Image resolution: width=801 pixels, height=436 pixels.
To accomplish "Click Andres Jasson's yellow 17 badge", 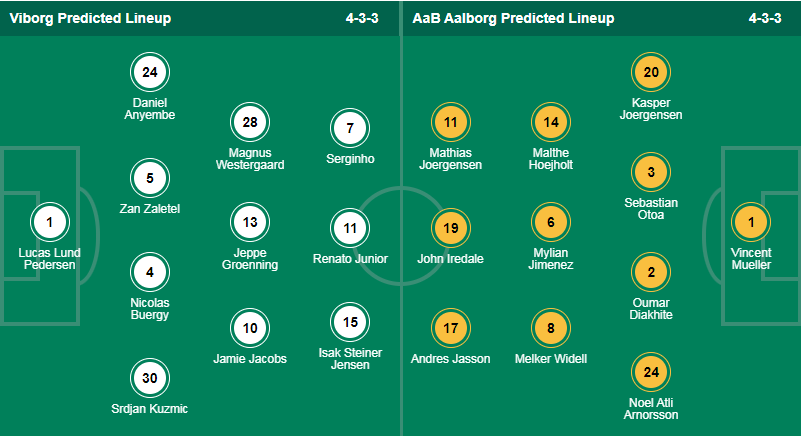I will click(x=451, y=328).
